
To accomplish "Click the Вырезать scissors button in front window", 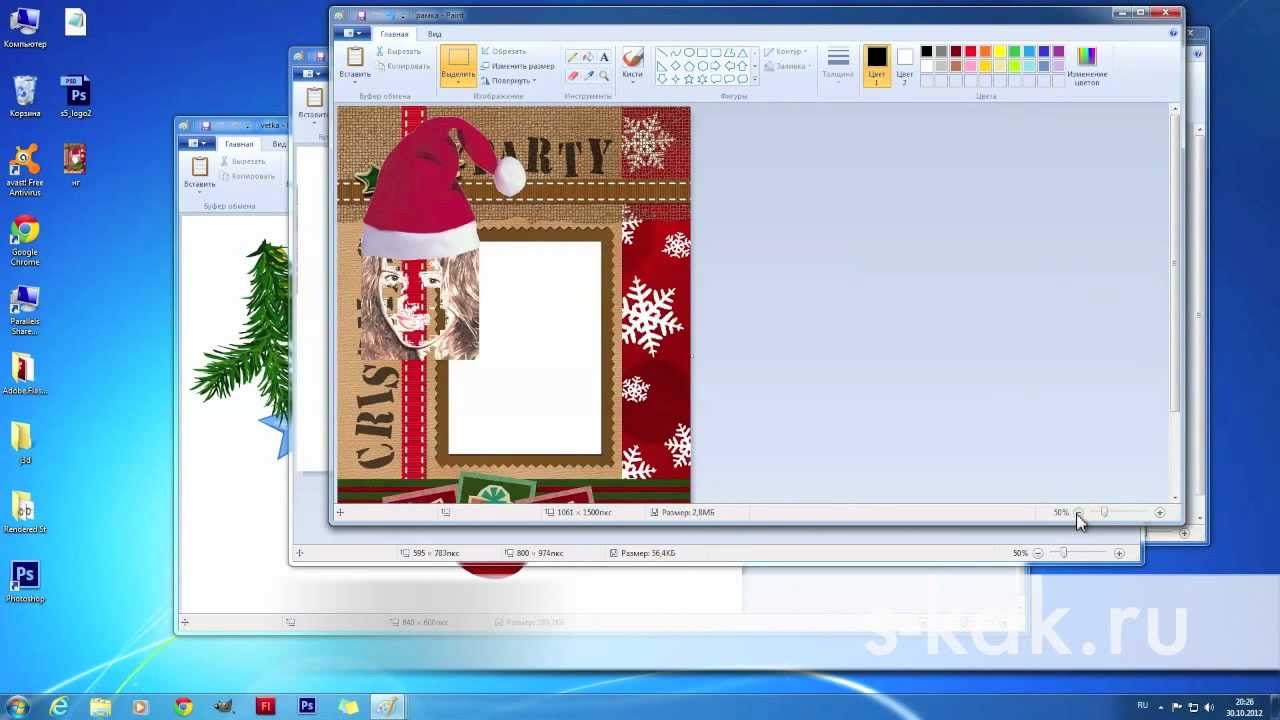I will click(x=398, y=51).
